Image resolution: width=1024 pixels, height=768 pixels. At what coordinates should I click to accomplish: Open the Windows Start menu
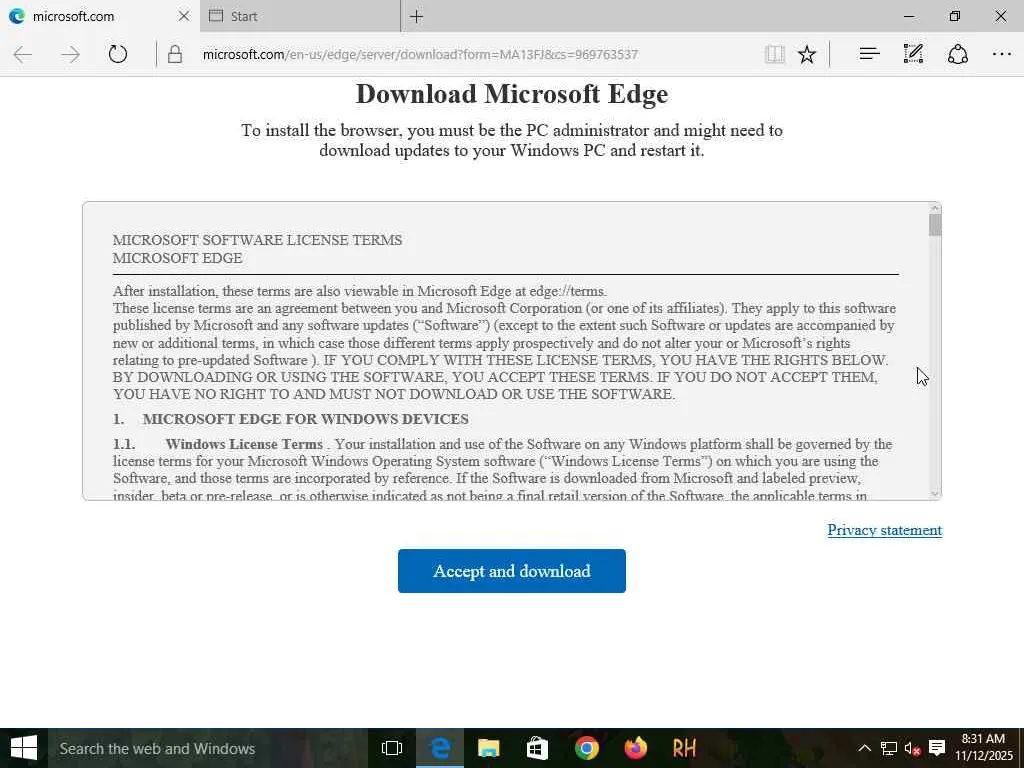pyautogui.click(x=24, y=748)
